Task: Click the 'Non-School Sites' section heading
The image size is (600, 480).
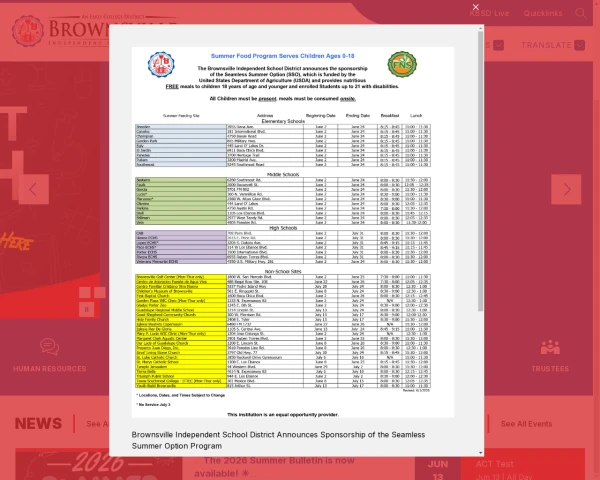Action: tap(283, 271)
